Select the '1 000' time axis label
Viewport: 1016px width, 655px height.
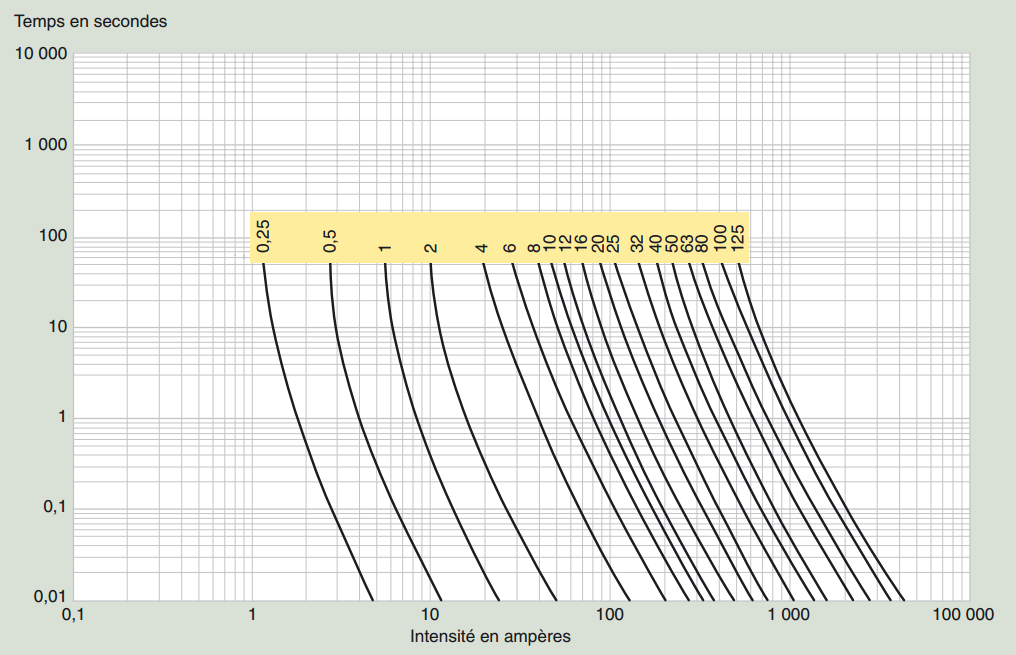46,145
